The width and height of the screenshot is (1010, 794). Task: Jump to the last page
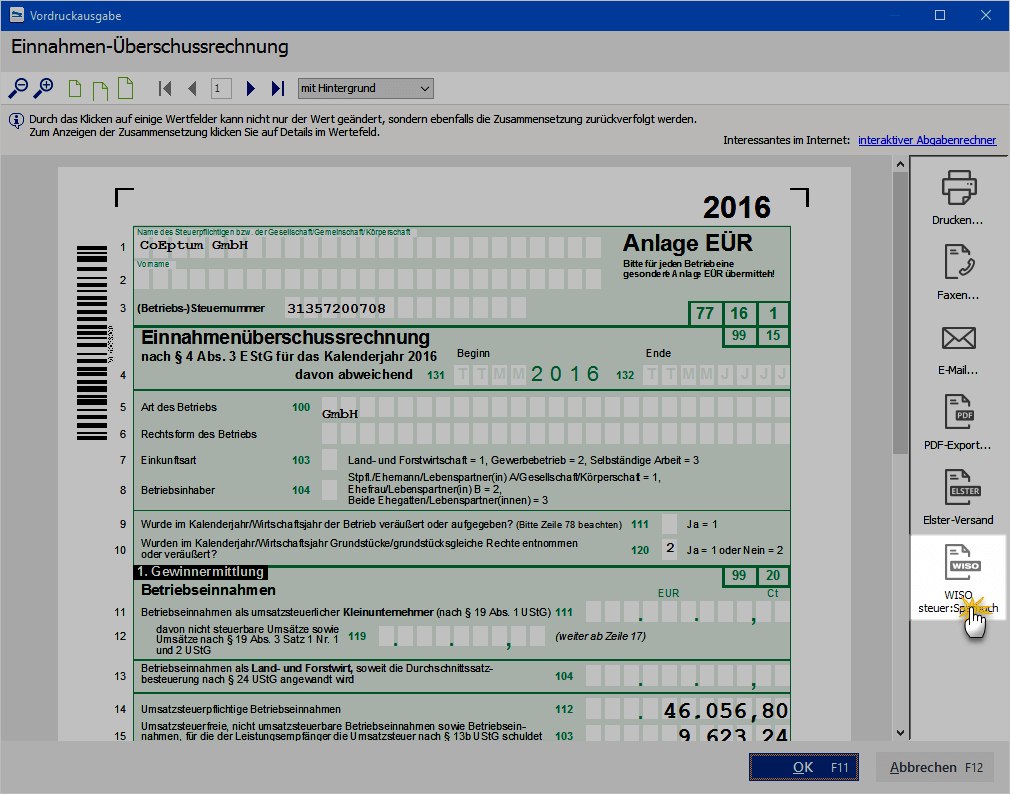278,88
